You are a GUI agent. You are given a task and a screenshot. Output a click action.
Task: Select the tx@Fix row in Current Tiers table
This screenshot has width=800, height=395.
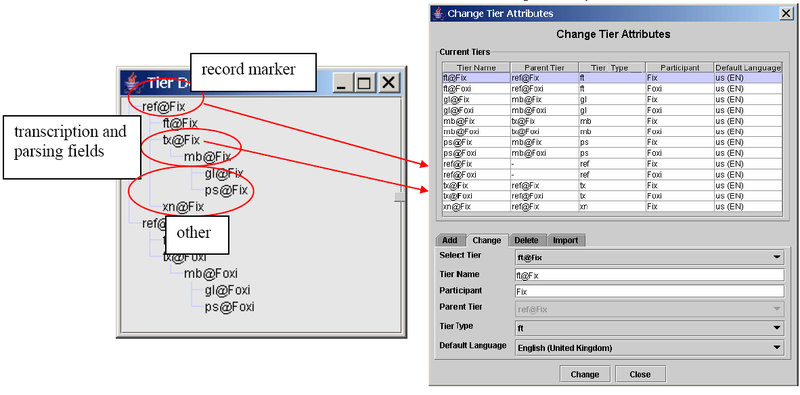point(612,185)
